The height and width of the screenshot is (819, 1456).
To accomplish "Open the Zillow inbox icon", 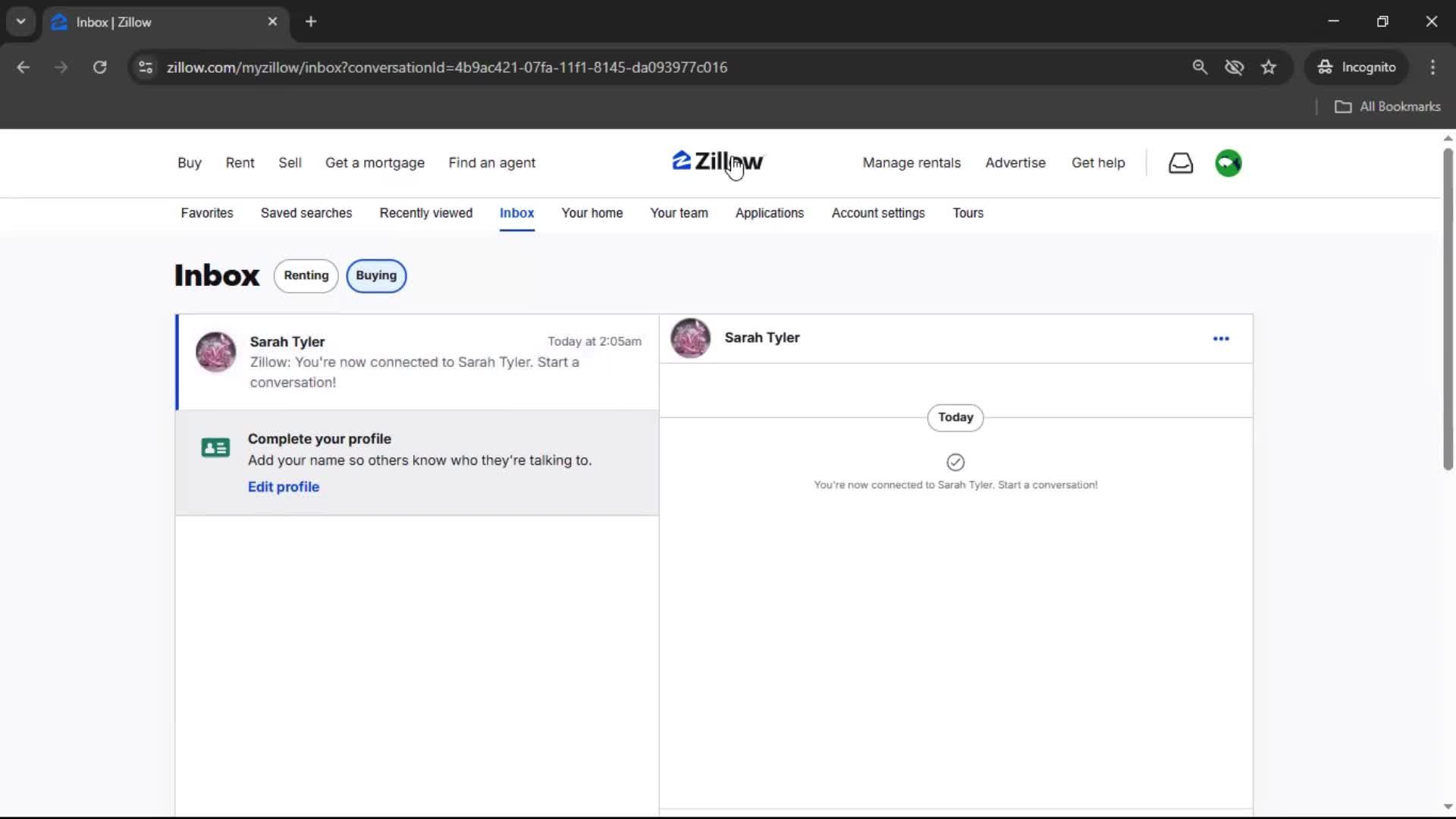I will tap(1181, 162).
